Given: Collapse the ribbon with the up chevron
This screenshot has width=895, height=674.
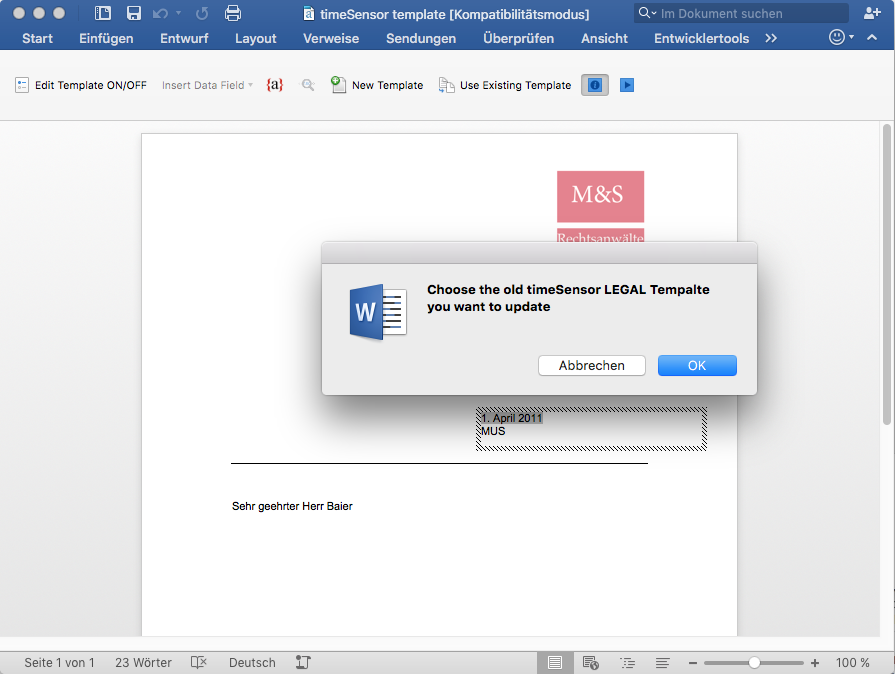Looking at the screenshot, I should click(872, 38).
